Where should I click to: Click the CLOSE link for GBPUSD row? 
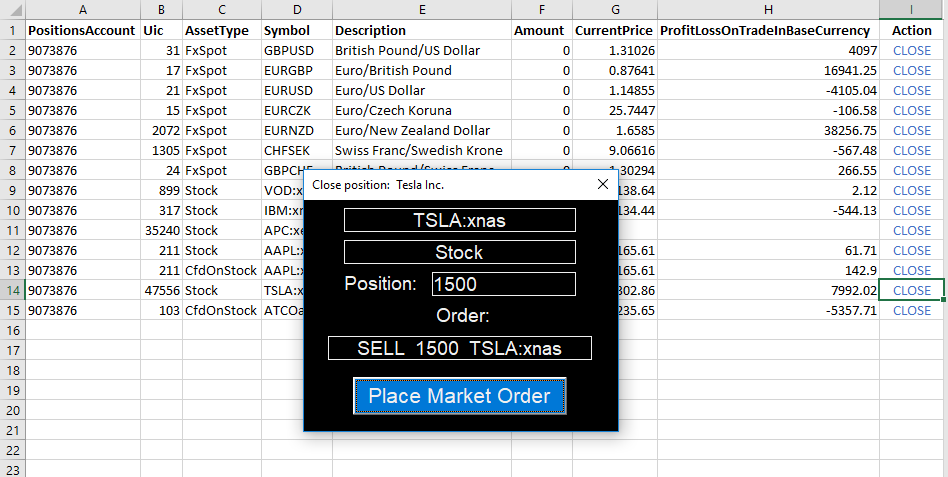click(911, 50)
